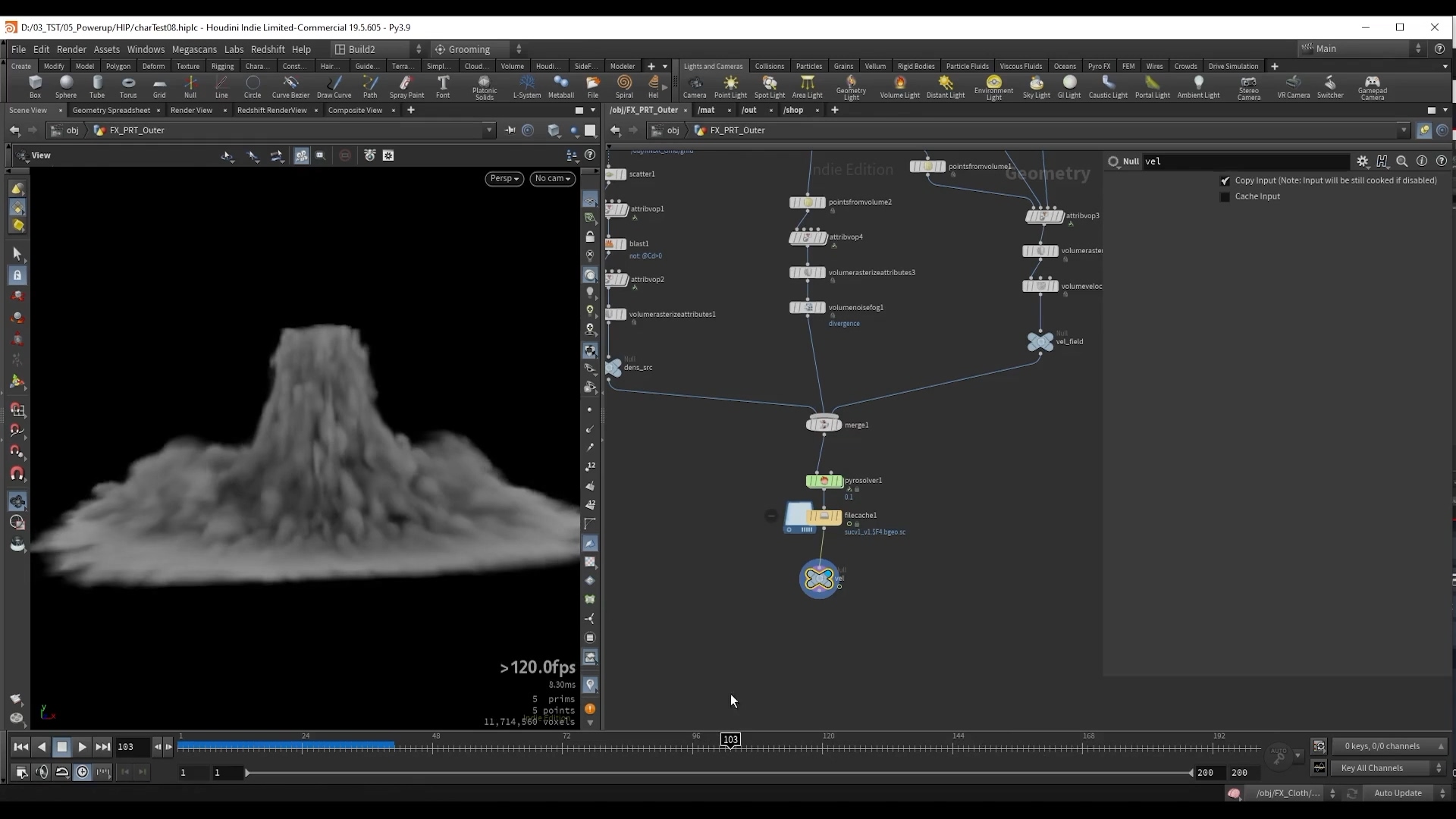
Task: Toggle Copy Input checkbox in properties
Action: [1225, 180]
